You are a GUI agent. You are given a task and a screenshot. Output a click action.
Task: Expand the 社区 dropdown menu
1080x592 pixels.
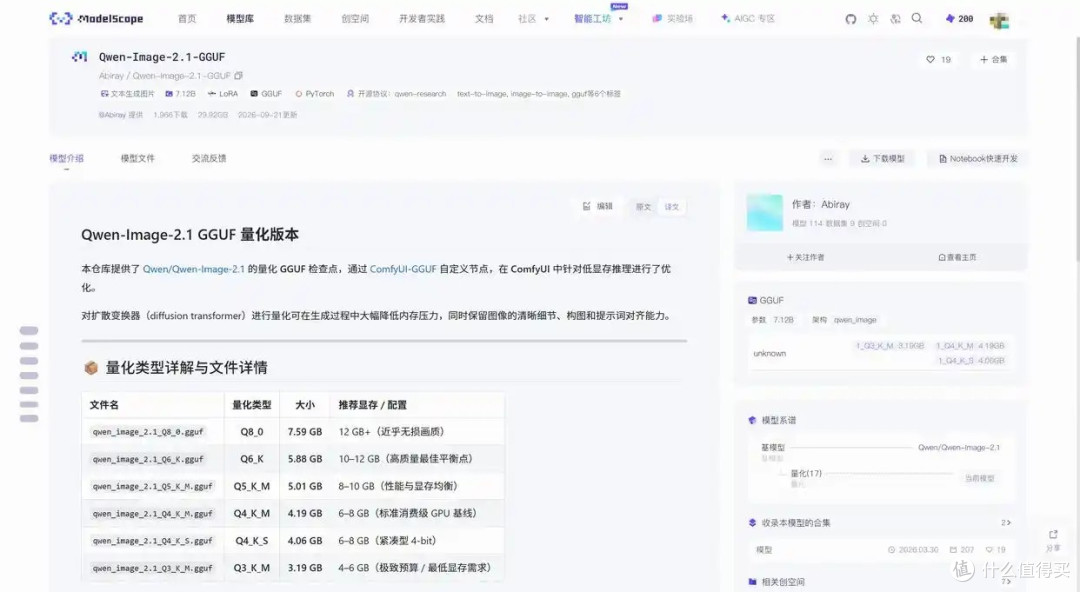533,19
